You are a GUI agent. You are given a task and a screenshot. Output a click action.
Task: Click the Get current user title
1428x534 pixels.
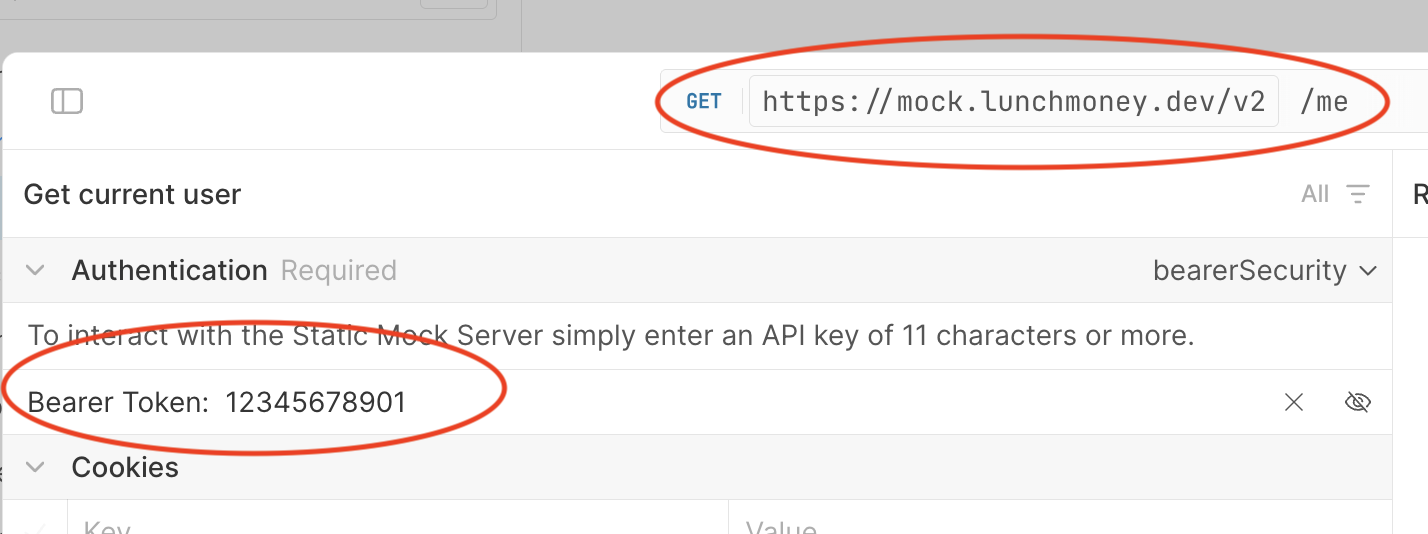(x=132, y=194)
